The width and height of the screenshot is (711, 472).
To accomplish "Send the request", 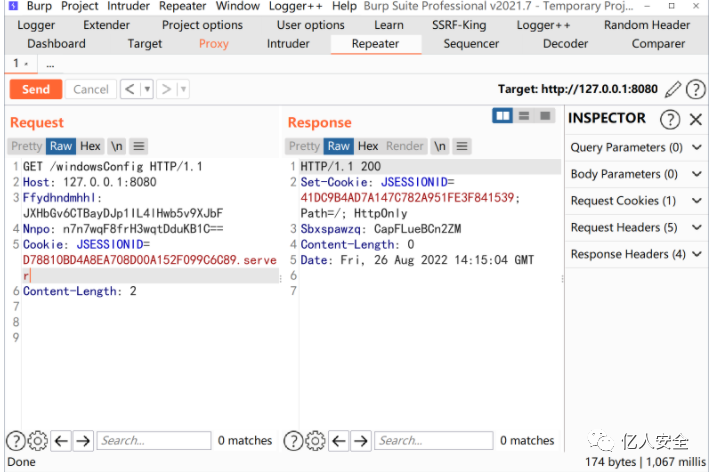I will [x=36, y=89].
